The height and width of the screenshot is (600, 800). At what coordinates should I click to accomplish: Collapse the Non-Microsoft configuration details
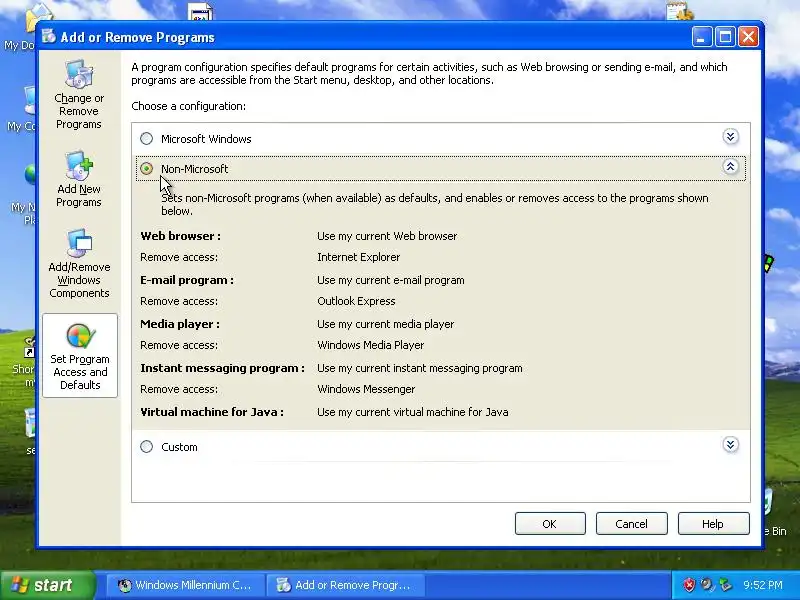(x=731, y=166)
